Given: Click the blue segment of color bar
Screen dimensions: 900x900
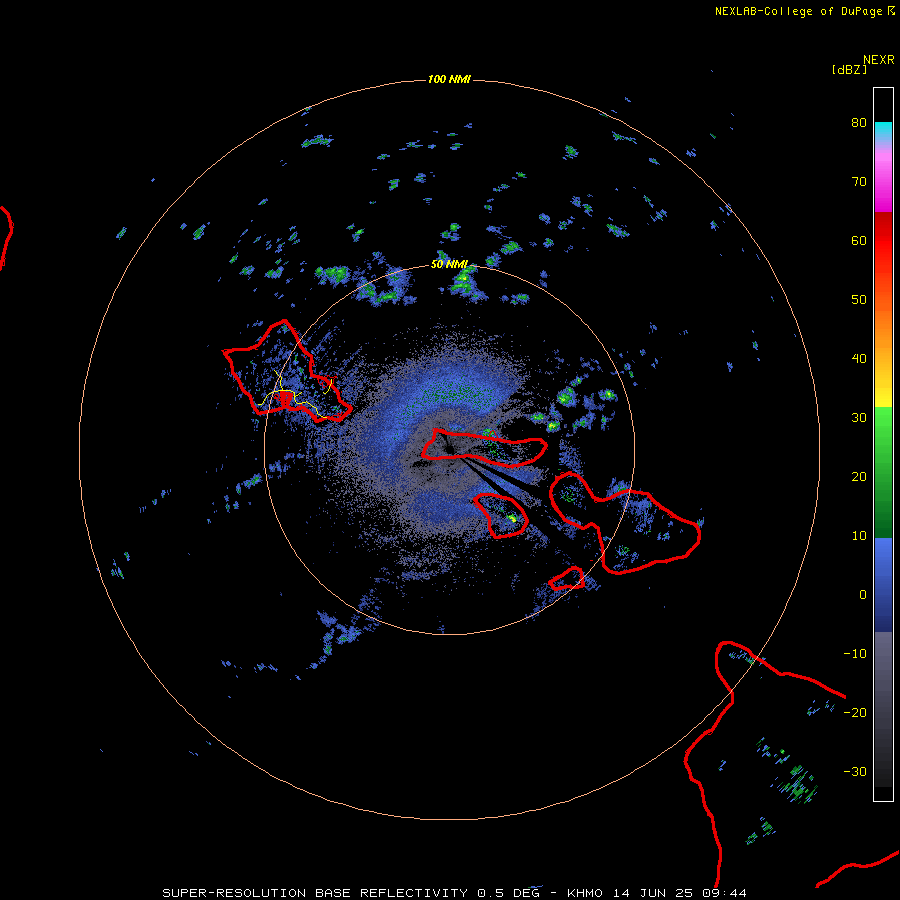Looking at the screenshot, I should (883, 583).
